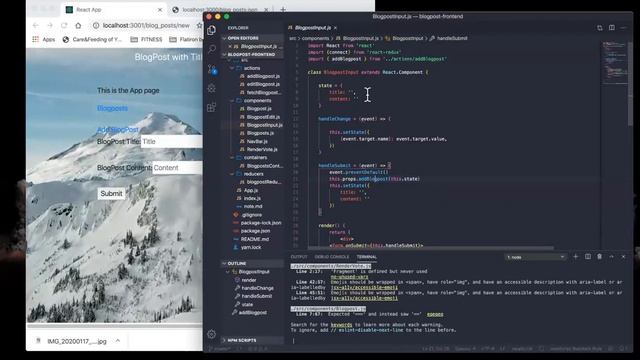The image size is (640, 360).
Task: Open the Run and Debug view
Action: (x=211, y=88)
